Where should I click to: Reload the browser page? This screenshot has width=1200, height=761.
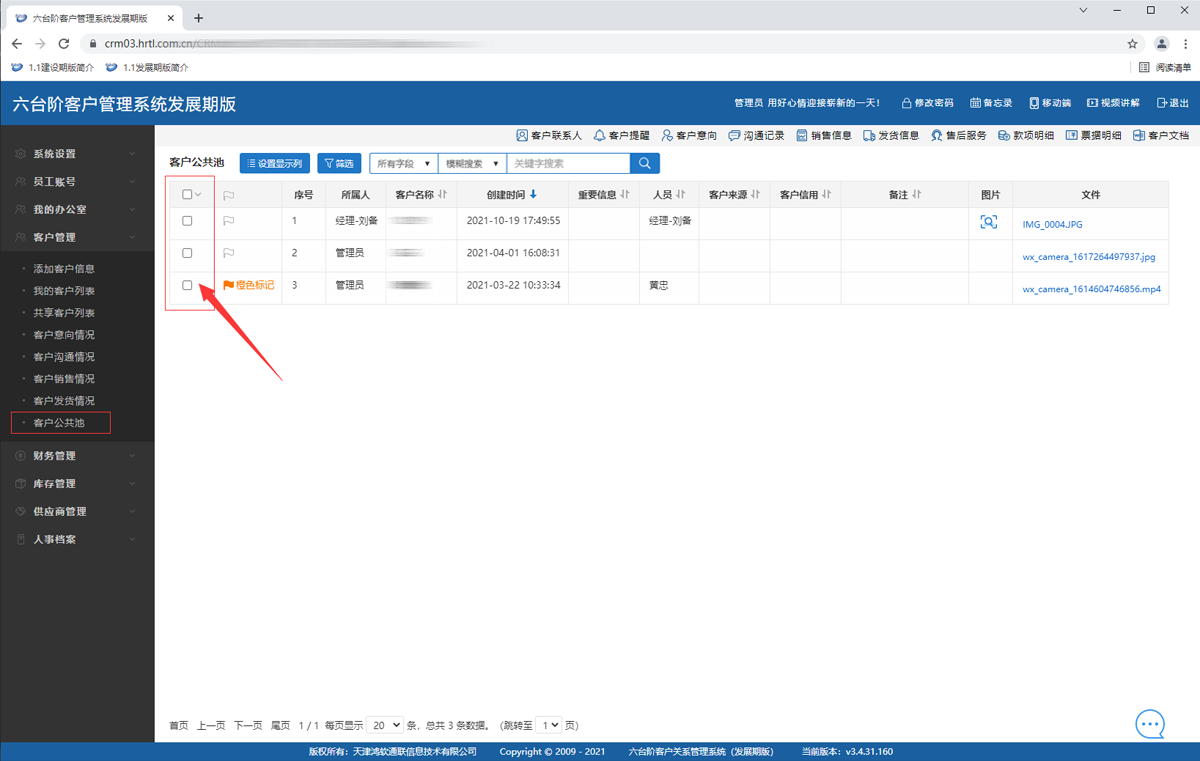tap(64, 44)
